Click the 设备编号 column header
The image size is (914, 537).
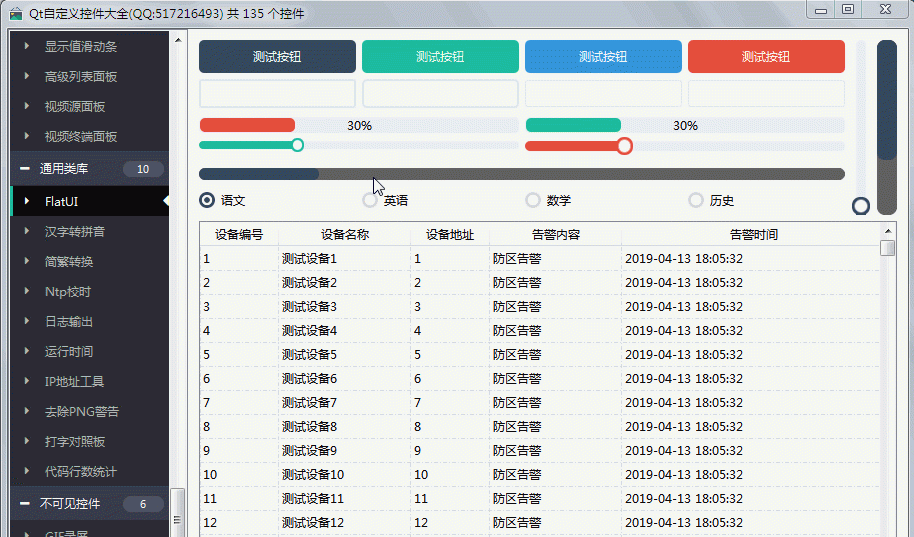pyautogui.click(x=239, y=234)
